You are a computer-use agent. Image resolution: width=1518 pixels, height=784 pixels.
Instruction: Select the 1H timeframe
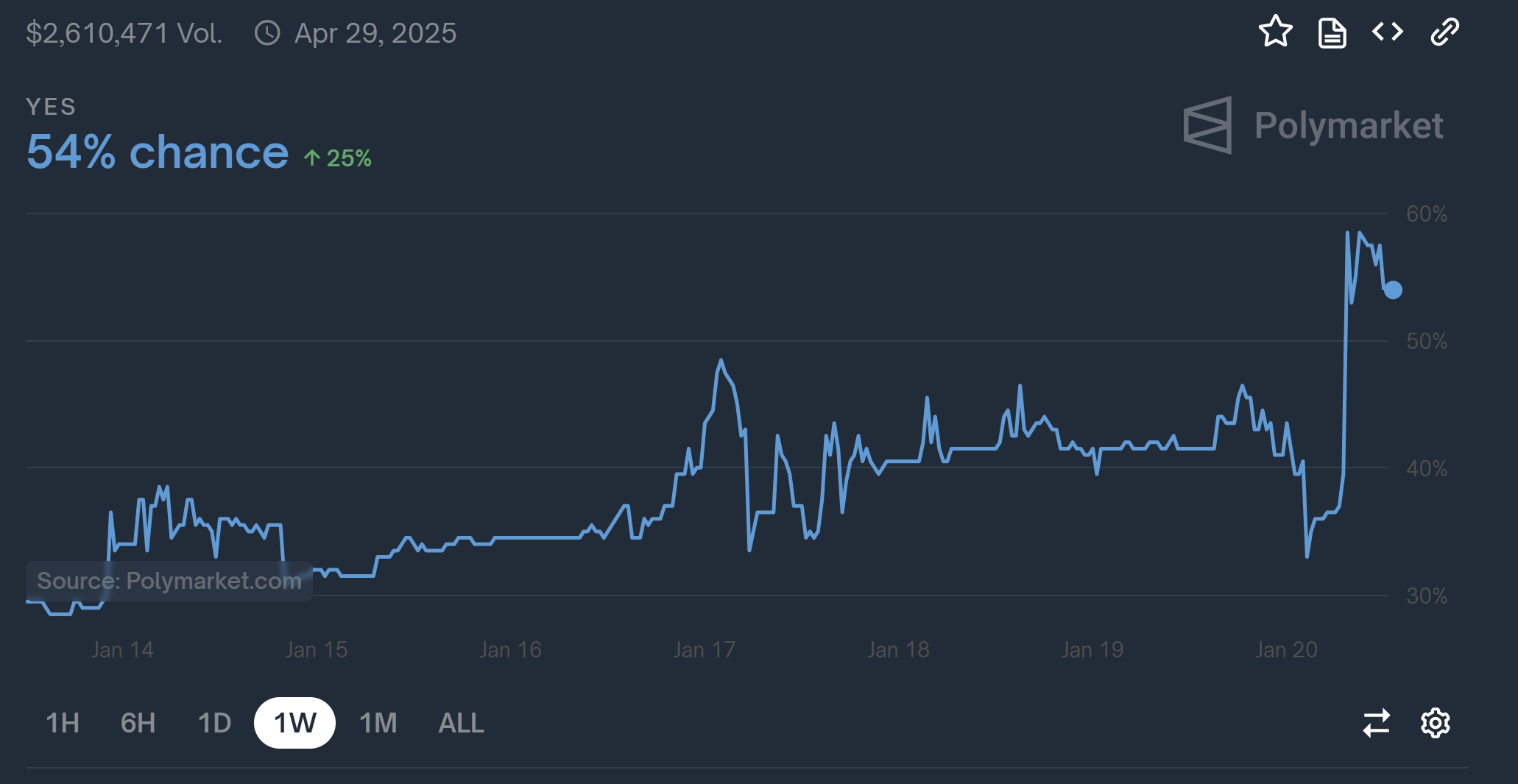point(62,724)
